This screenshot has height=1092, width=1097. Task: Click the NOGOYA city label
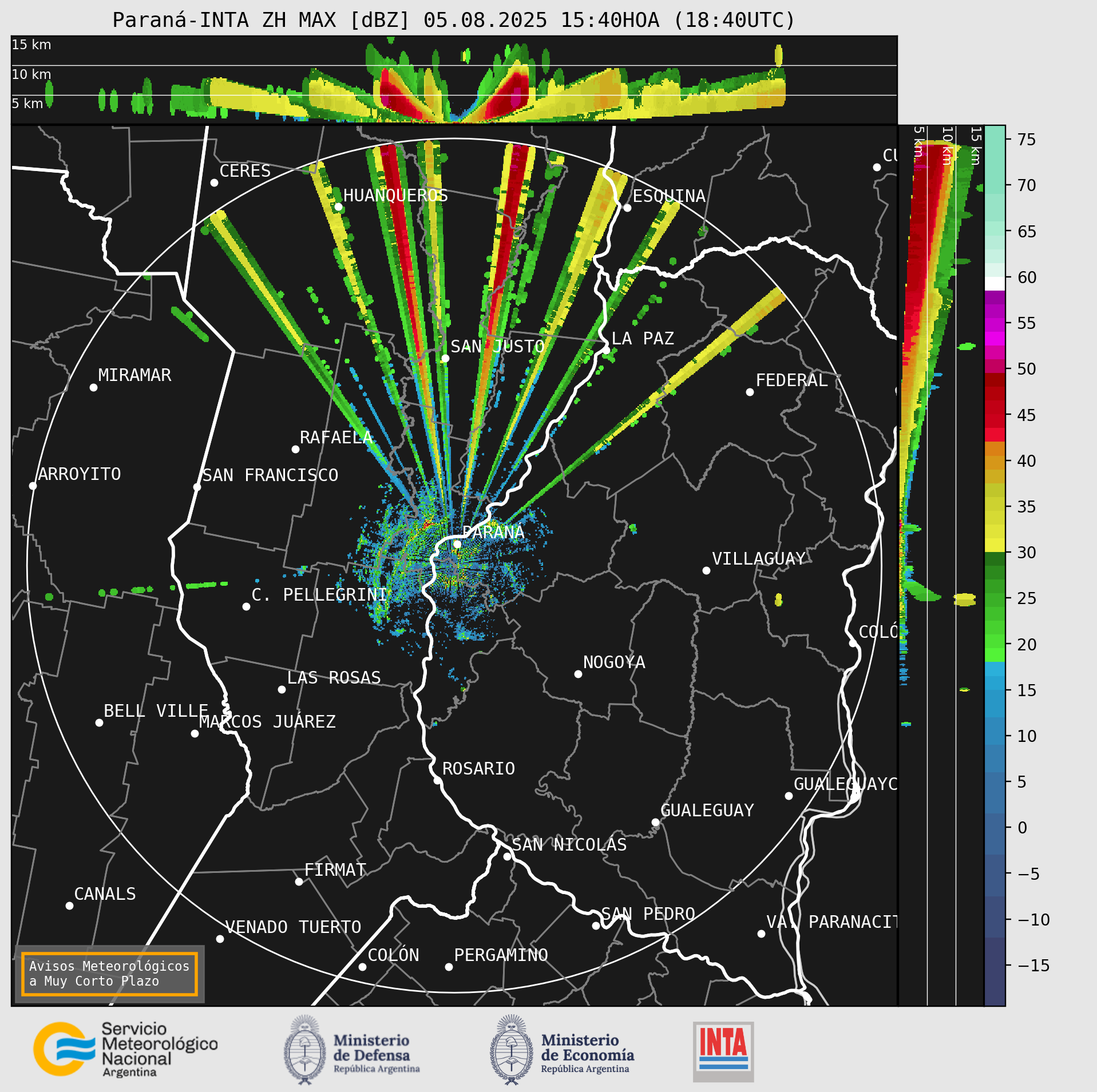click(614, 662)
